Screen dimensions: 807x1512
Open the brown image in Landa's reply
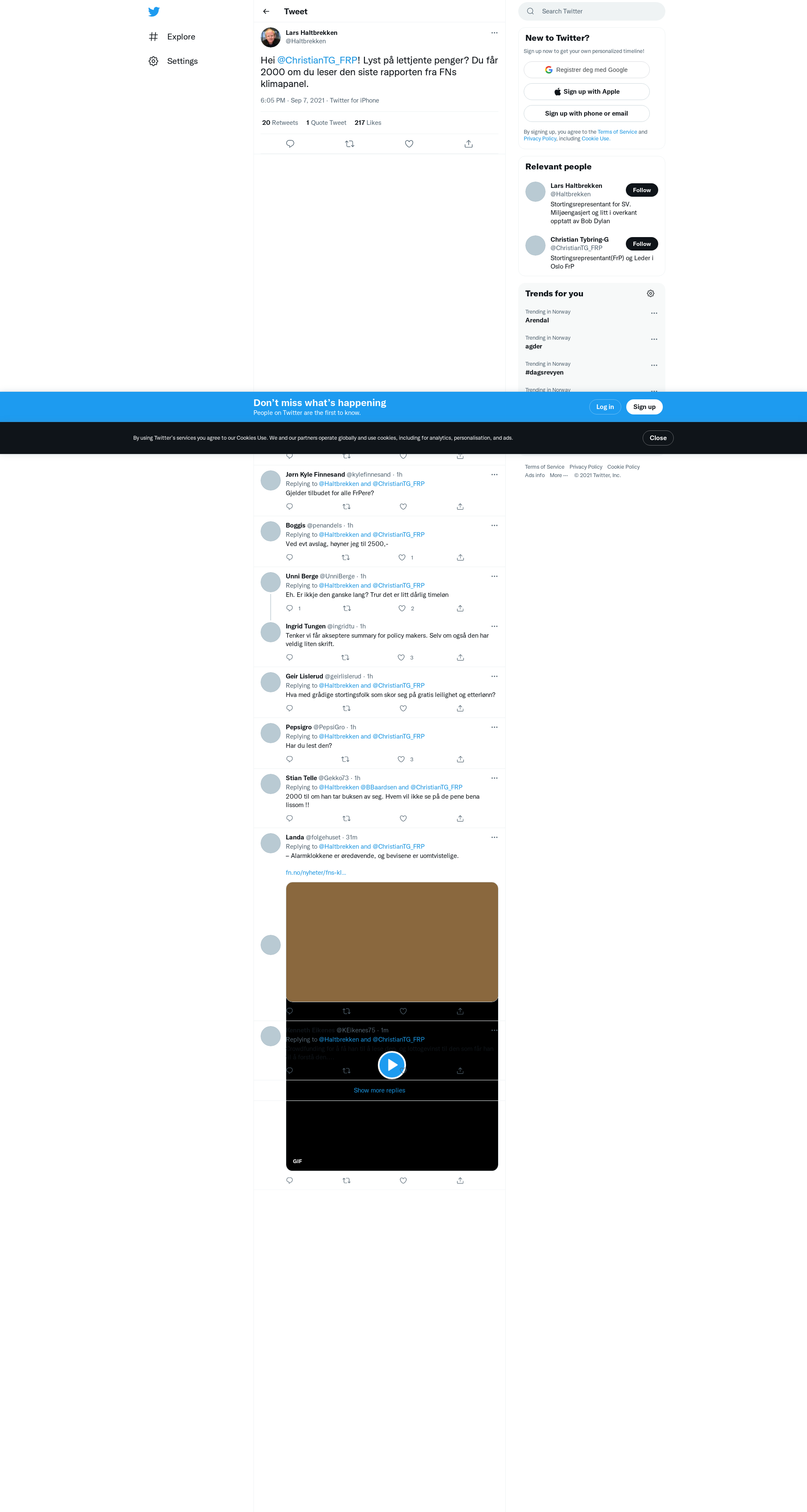[x=392, y=942]
